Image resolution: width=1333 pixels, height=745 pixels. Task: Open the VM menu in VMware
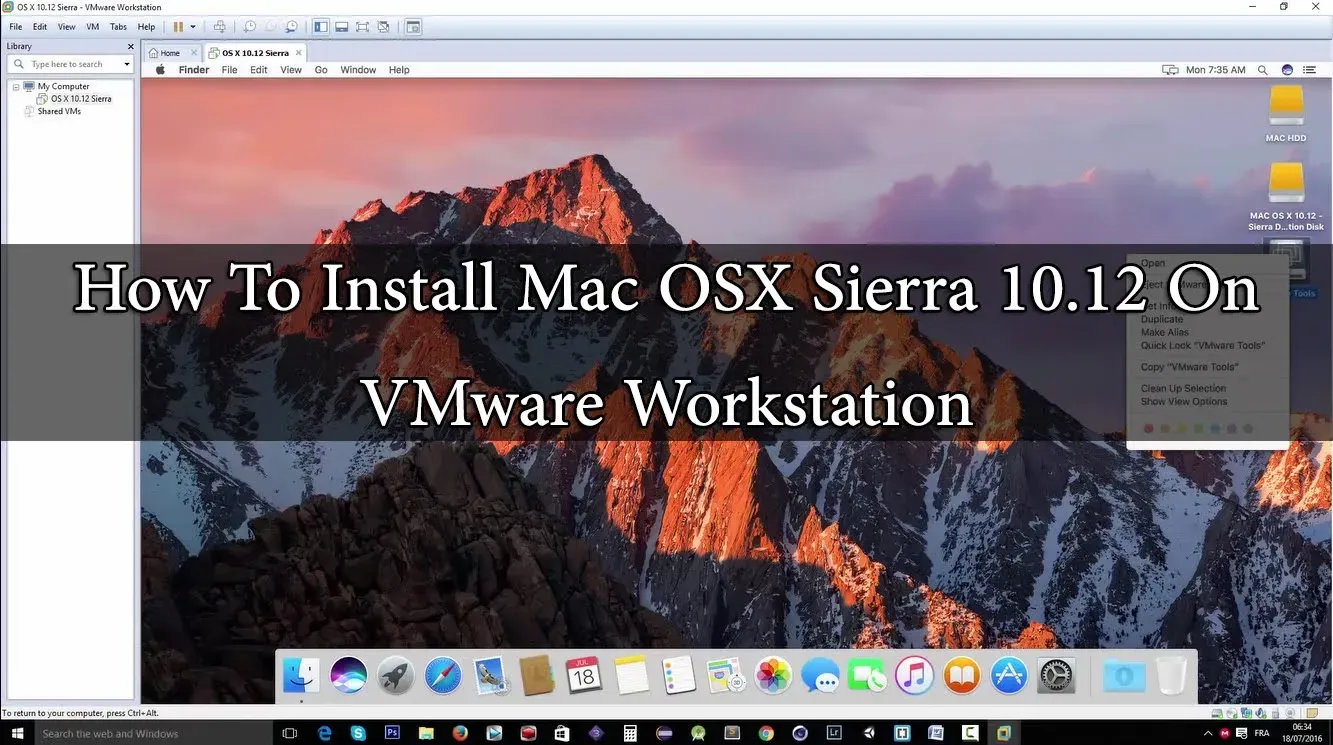(x=92, y=27)
